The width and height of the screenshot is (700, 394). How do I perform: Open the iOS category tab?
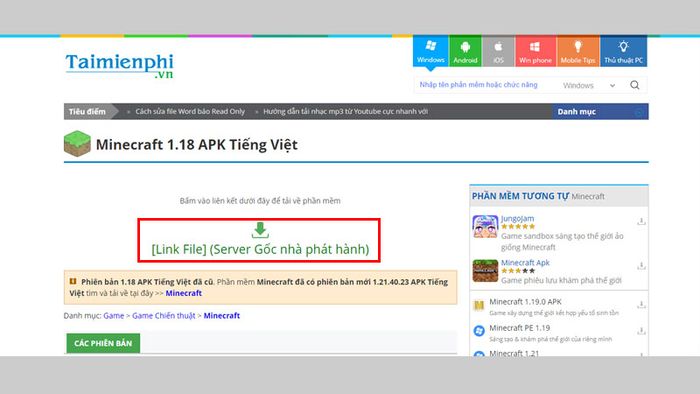[x=498, y=51]
